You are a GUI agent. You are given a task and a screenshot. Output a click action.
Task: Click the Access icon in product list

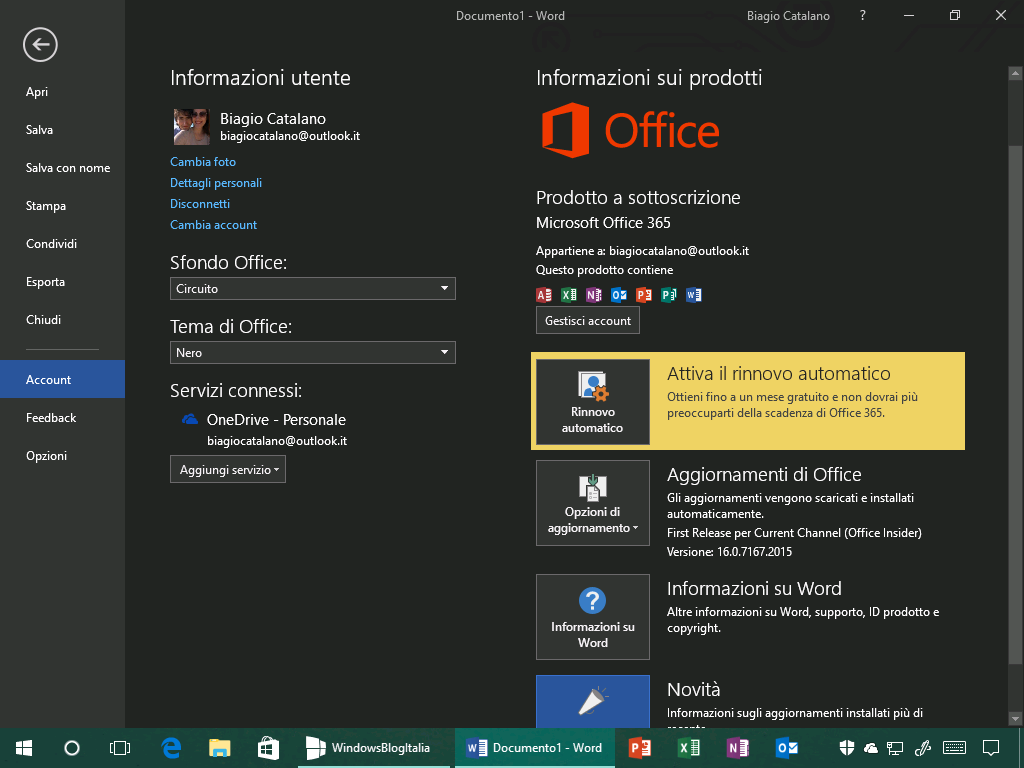544,295
